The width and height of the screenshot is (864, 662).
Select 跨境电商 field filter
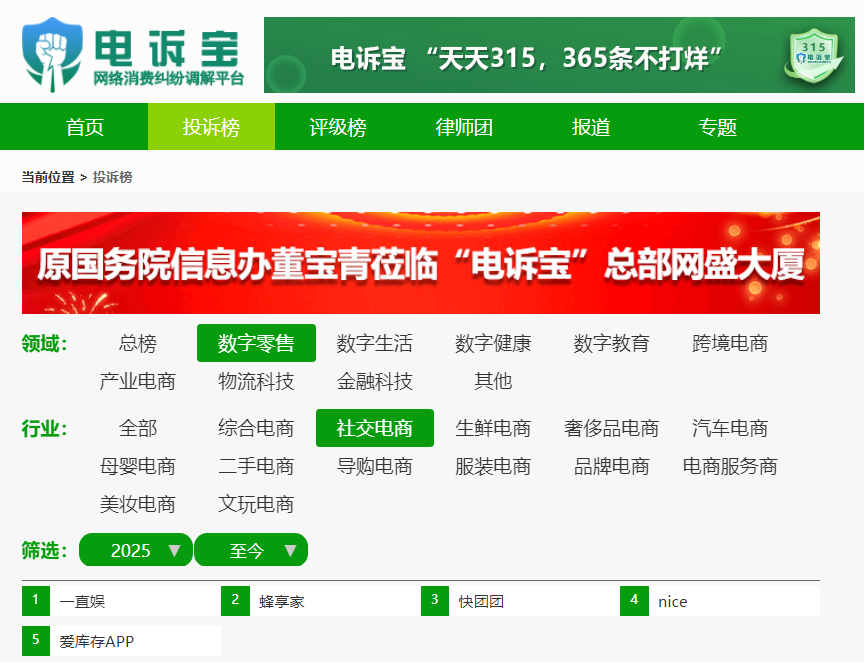pos(730,343)
